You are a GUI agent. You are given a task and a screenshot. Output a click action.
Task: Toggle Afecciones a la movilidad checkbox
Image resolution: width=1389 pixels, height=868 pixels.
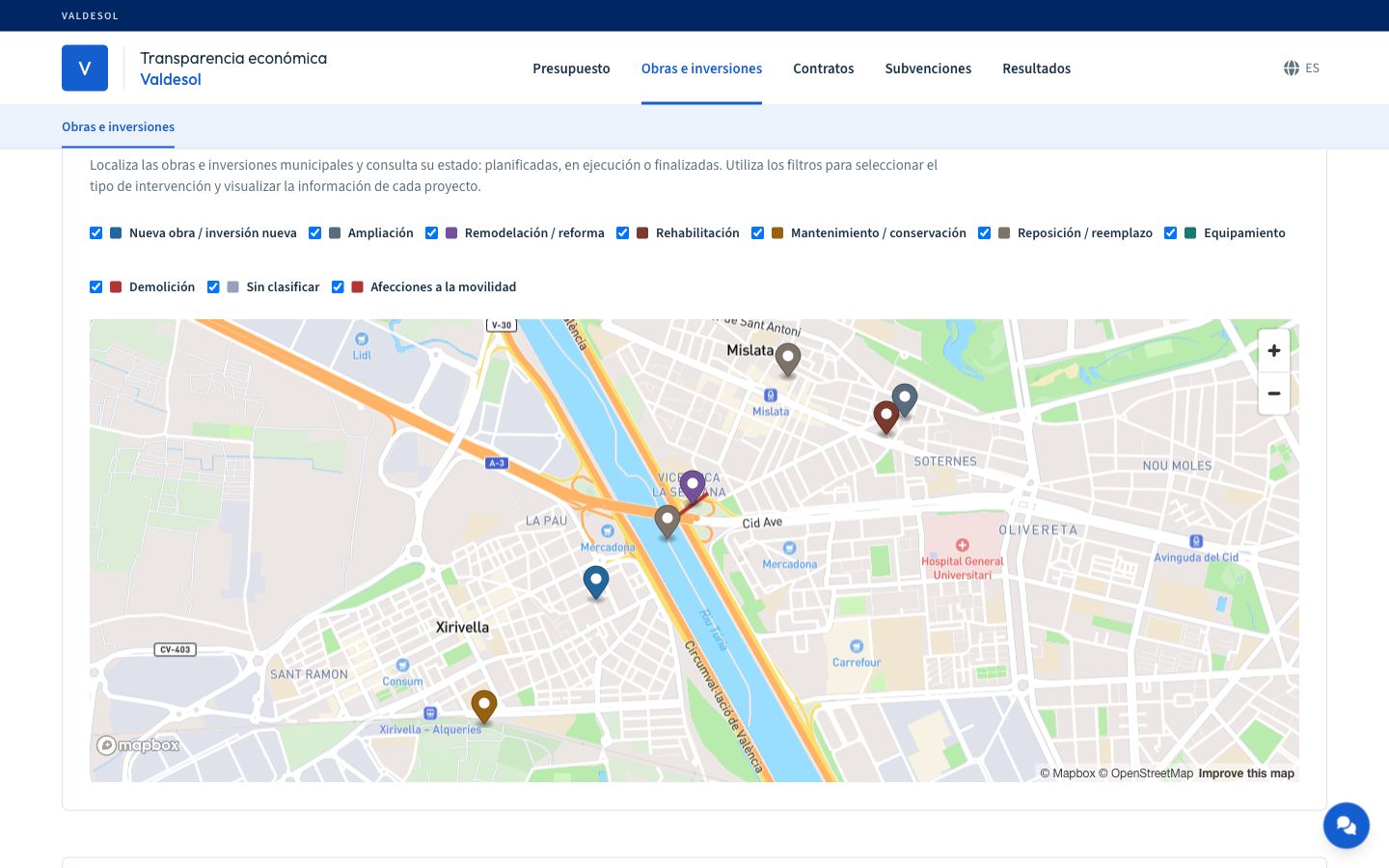point(338,286)
